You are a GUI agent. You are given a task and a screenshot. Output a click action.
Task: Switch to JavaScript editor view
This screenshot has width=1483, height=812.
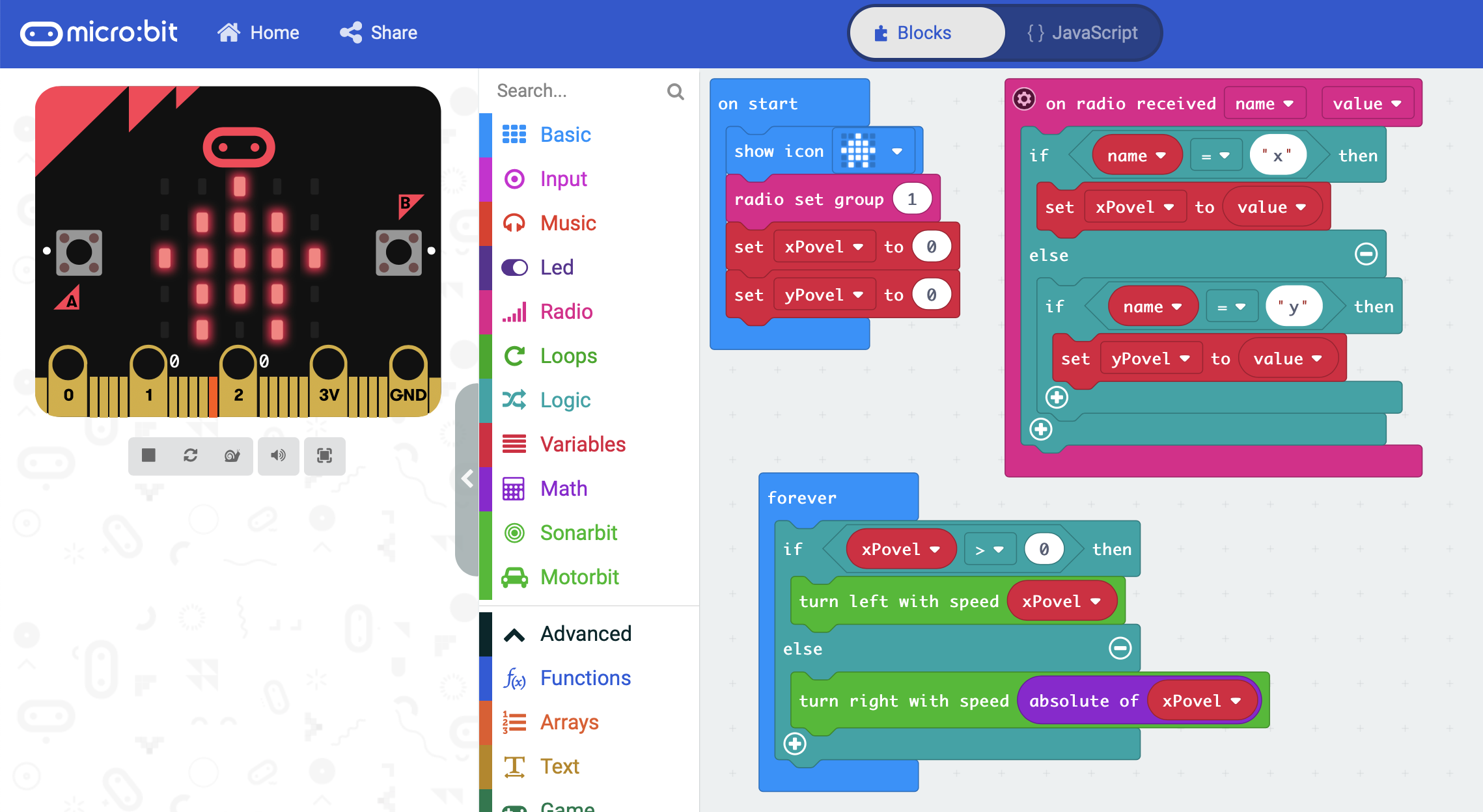tap(1082, 33)
